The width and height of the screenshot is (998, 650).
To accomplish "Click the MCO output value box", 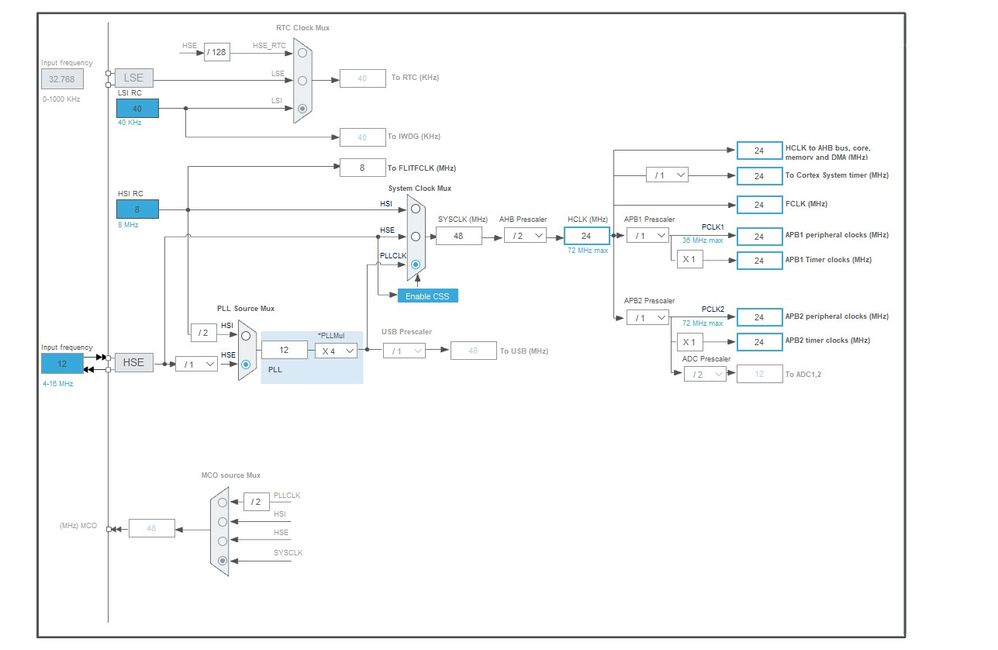I will tap(151, 528).
